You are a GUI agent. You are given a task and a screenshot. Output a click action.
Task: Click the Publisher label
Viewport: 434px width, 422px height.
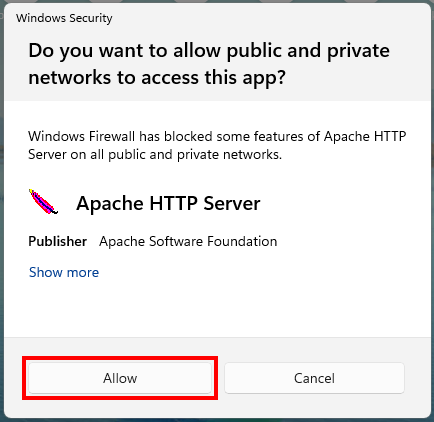pos(58,241)
